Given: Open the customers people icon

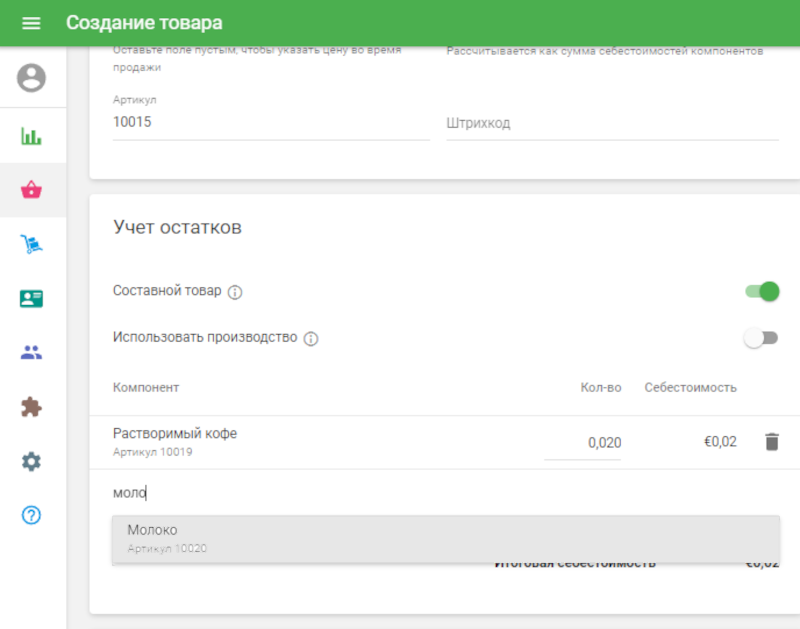Looking at the screenshot, I should coord(30,351).
